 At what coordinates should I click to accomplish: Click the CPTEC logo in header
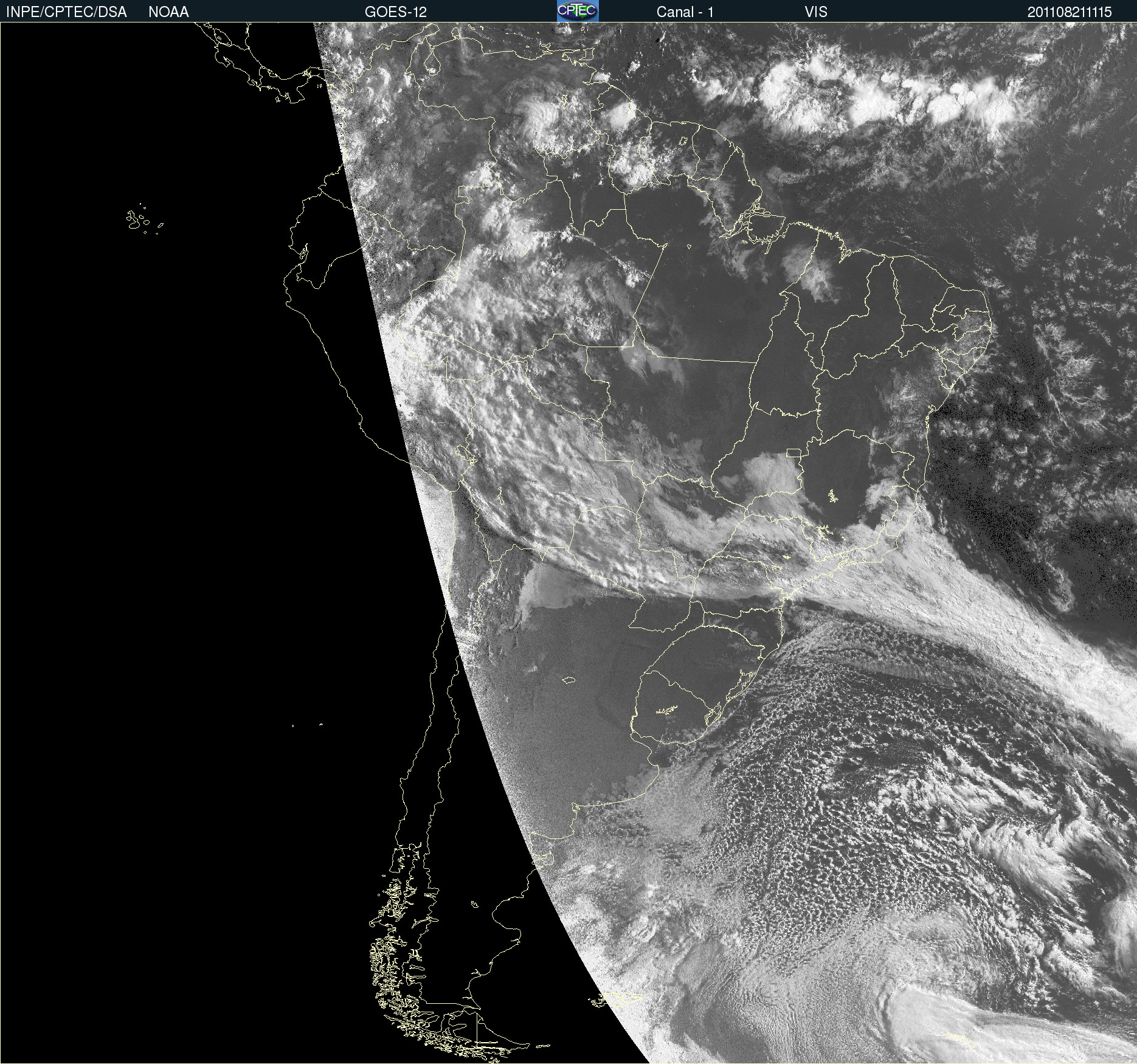pos(578,11)
